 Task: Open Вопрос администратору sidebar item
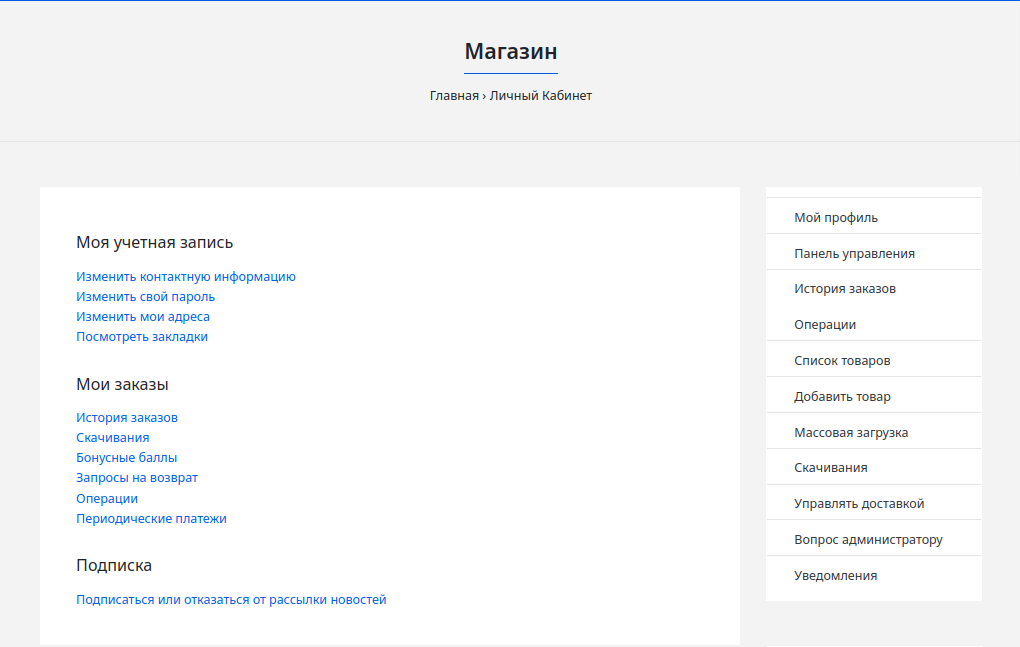point(868,539)
